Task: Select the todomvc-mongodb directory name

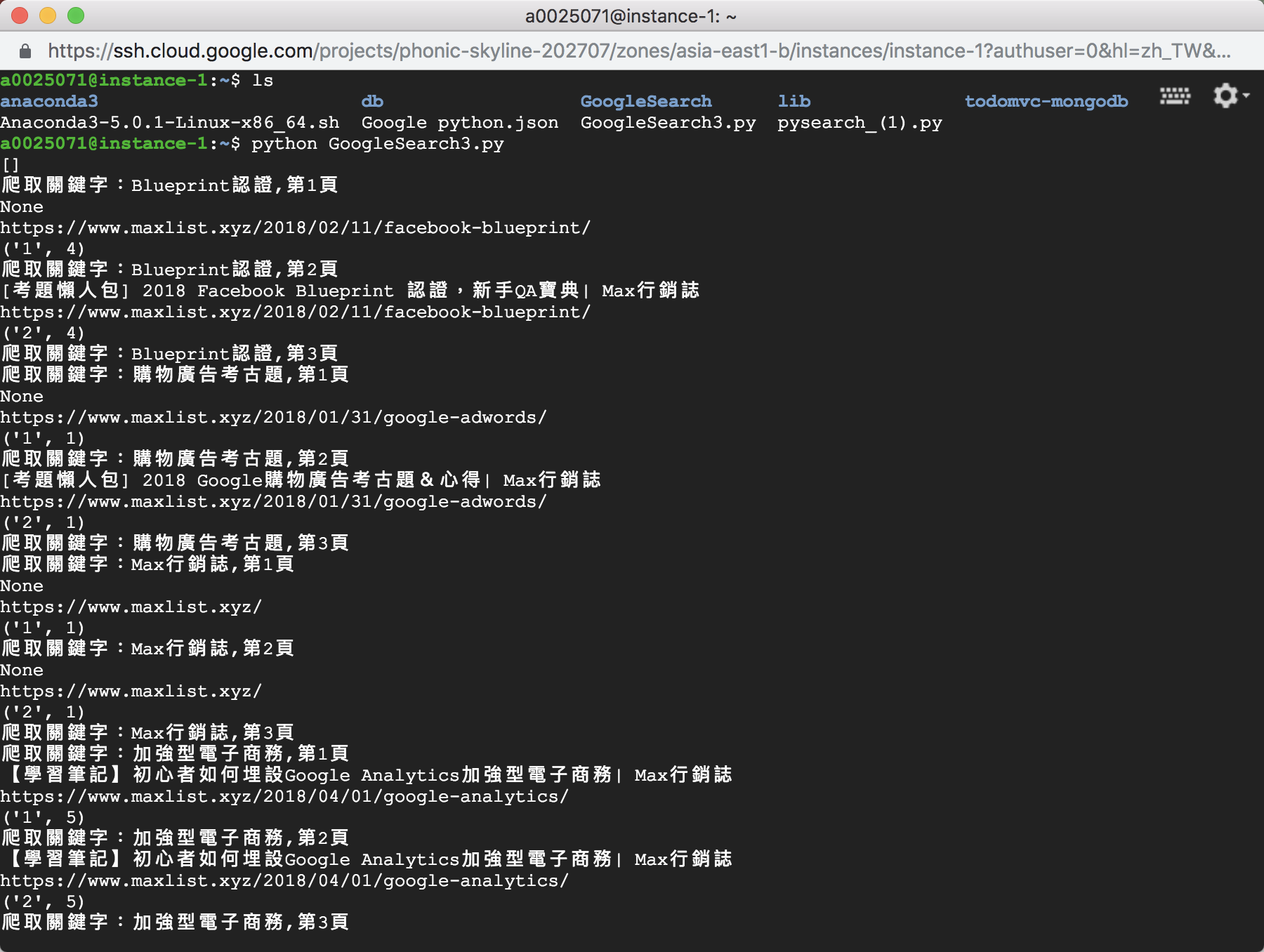Action: (x=1046, y=102)
